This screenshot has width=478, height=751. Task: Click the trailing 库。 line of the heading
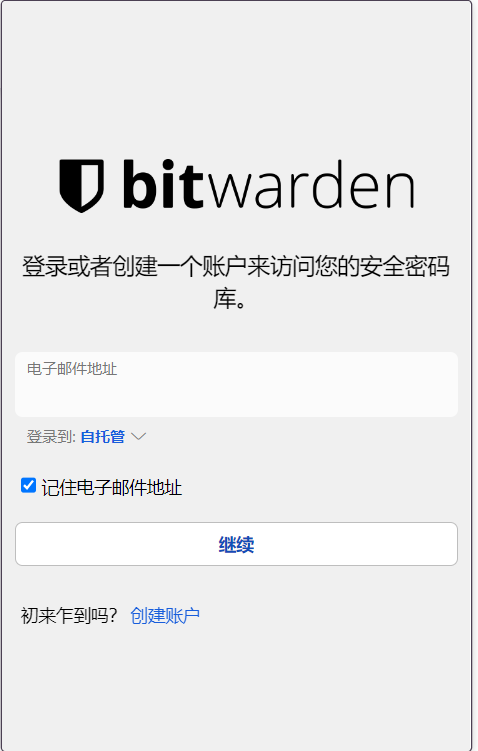pos(229,299)
